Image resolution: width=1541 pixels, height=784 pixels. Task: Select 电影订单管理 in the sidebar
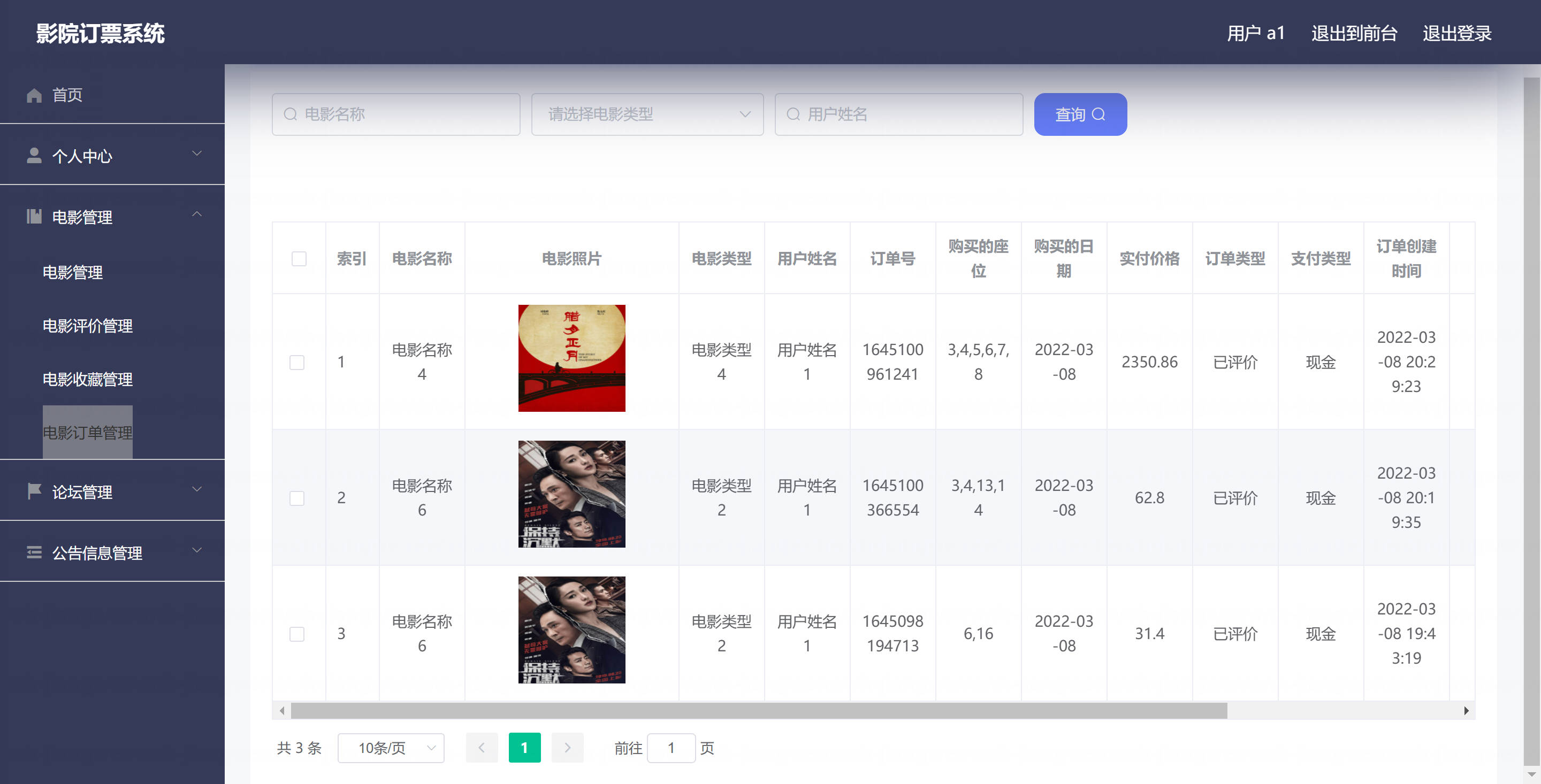pyautogui.click(x=87, y=432)
